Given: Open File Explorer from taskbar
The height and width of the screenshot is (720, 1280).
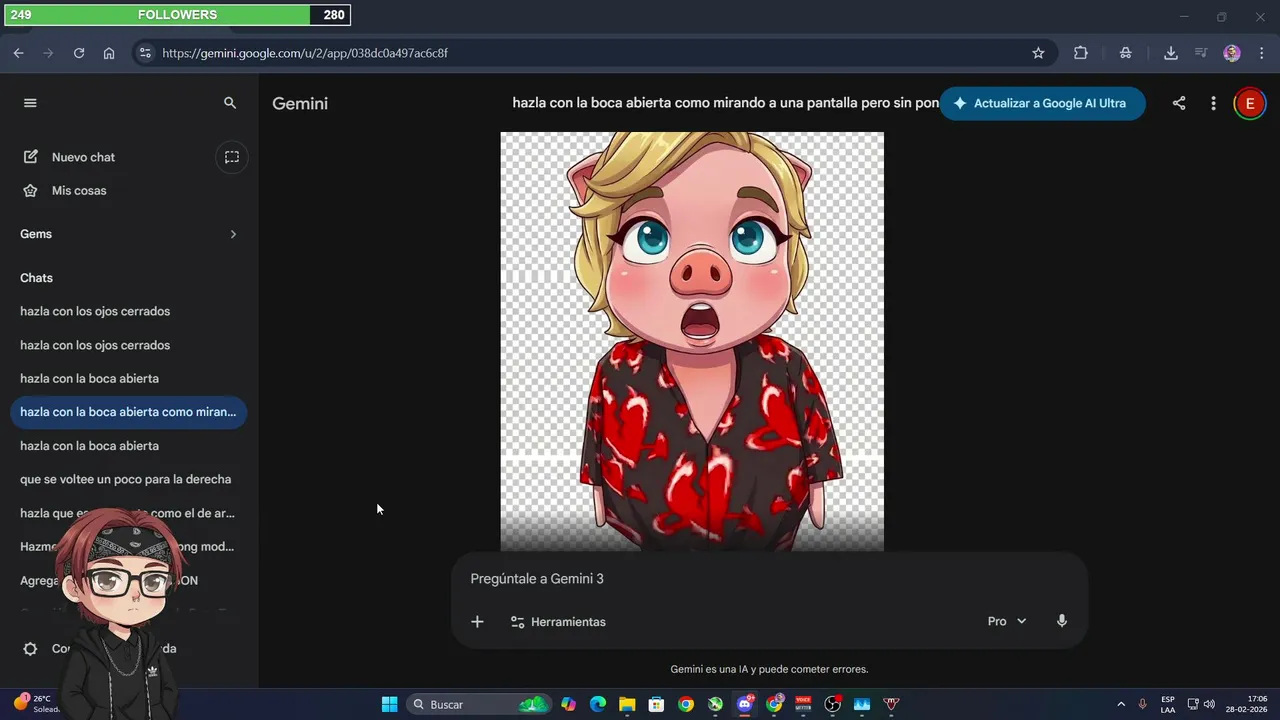Looking at the screenshot, I should point(627,704).
